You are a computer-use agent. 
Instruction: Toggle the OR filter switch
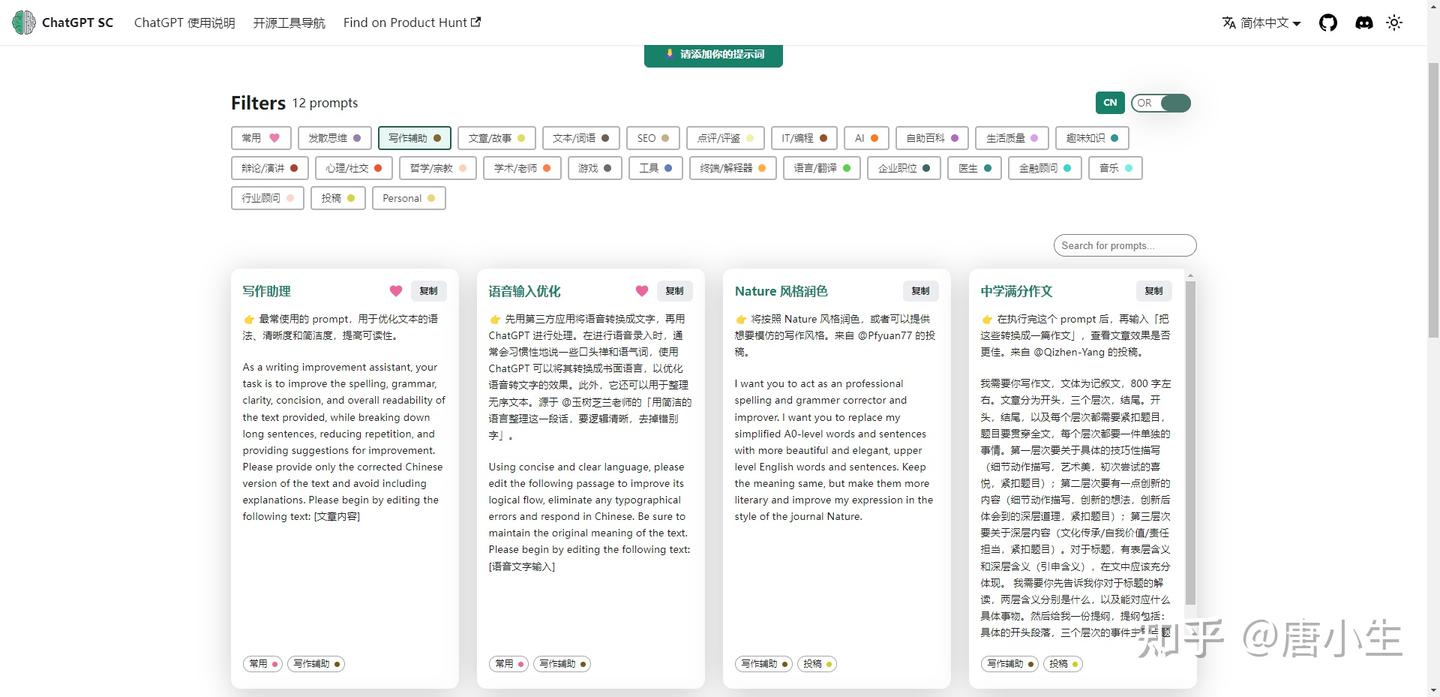click(x=1160, y=102)
